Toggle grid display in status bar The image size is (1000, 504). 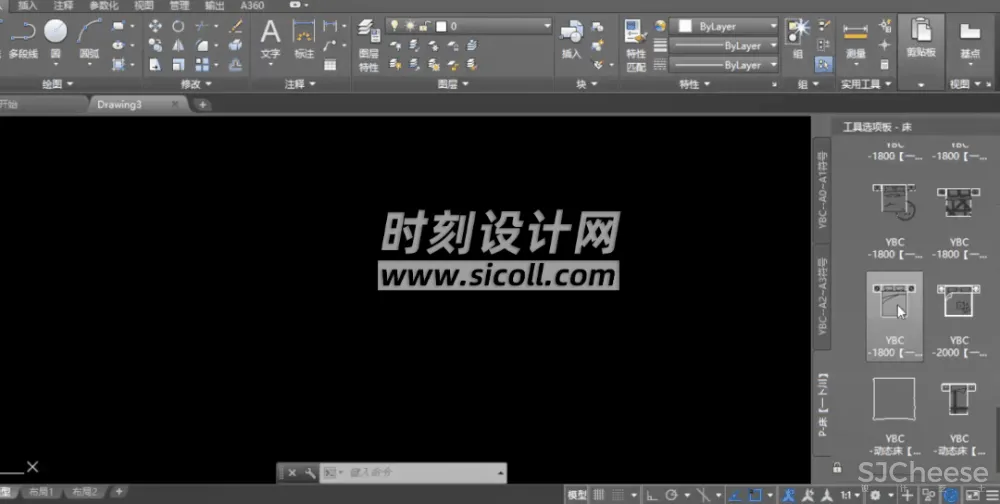[598, 495]
